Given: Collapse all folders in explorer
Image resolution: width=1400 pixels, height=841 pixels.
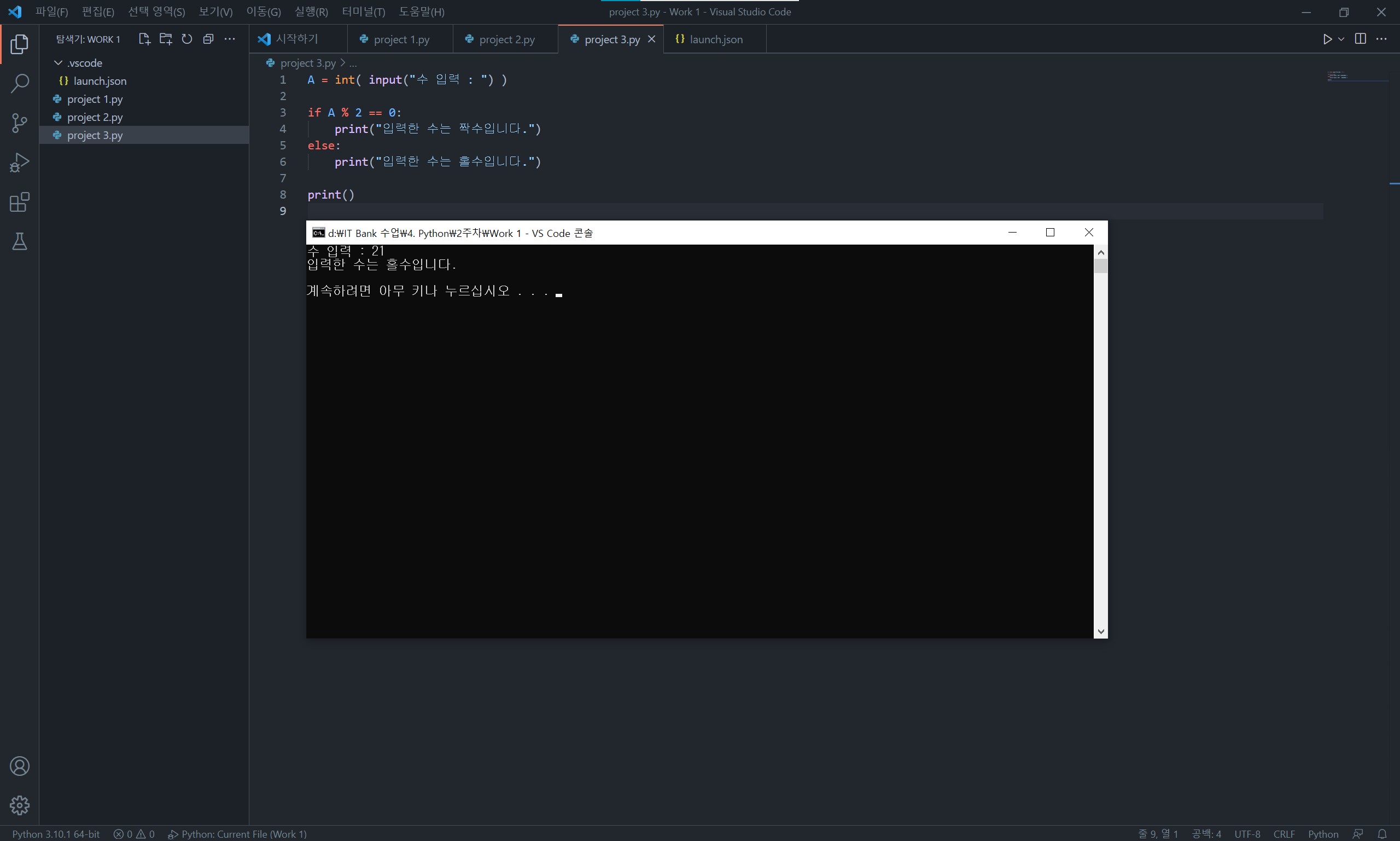Looking at the screenshot, I should point(208,39).
